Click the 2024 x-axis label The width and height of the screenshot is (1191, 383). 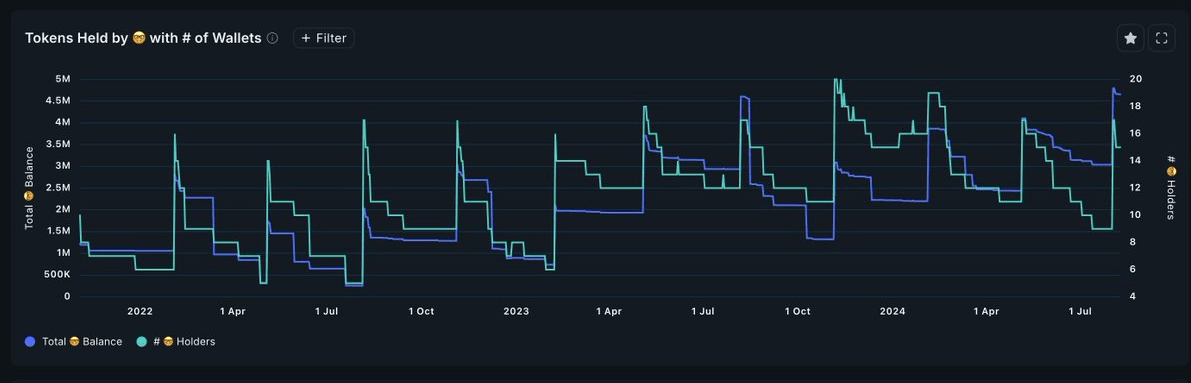(x=892, y=311)
